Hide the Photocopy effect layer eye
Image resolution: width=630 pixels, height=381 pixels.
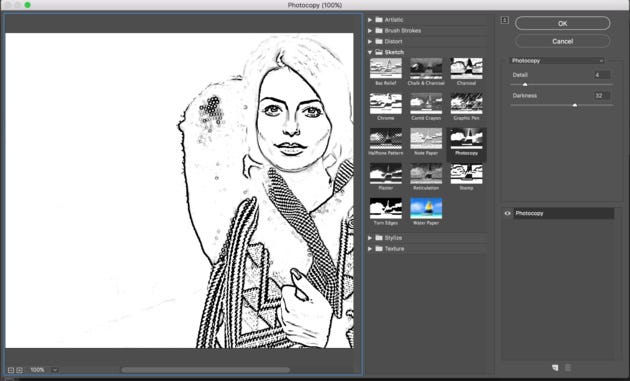coord(507,213)
